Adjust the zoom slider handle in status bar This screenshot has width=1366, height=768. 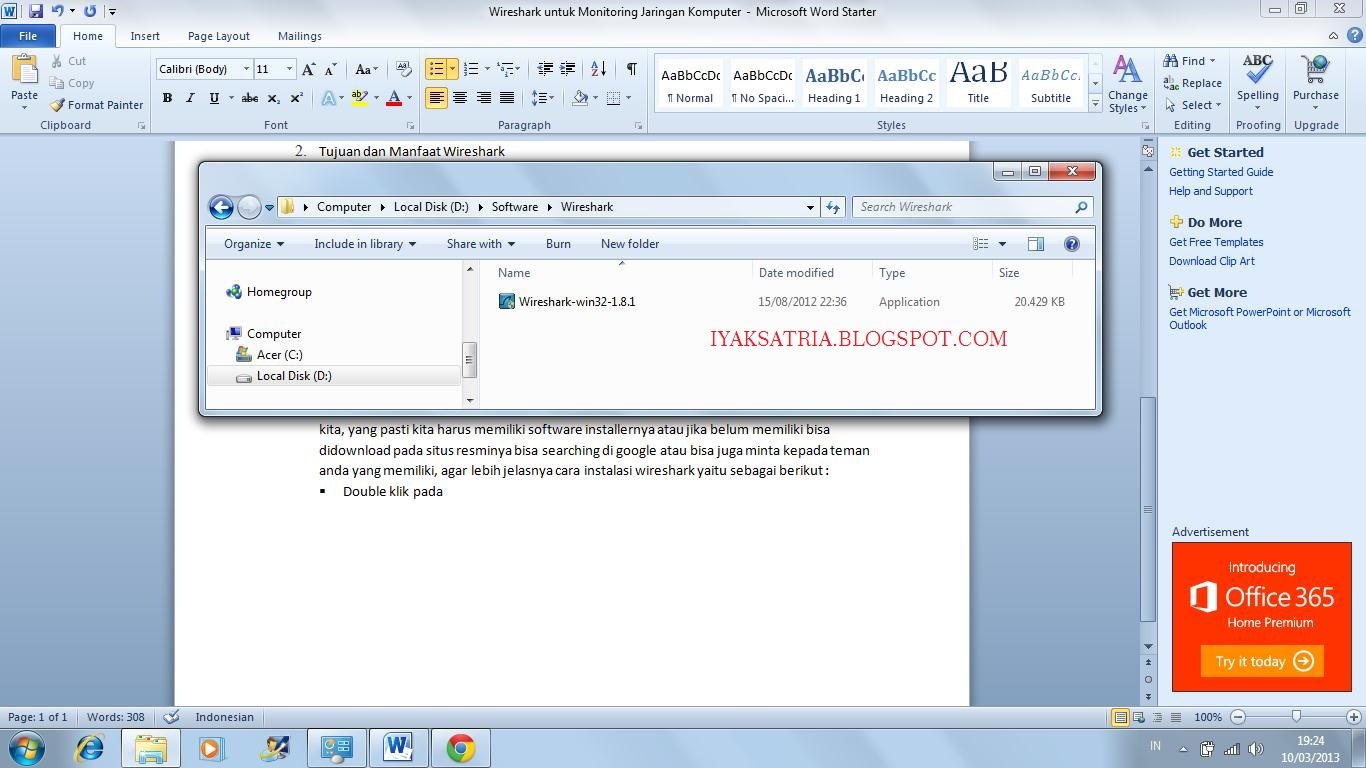1296,717
